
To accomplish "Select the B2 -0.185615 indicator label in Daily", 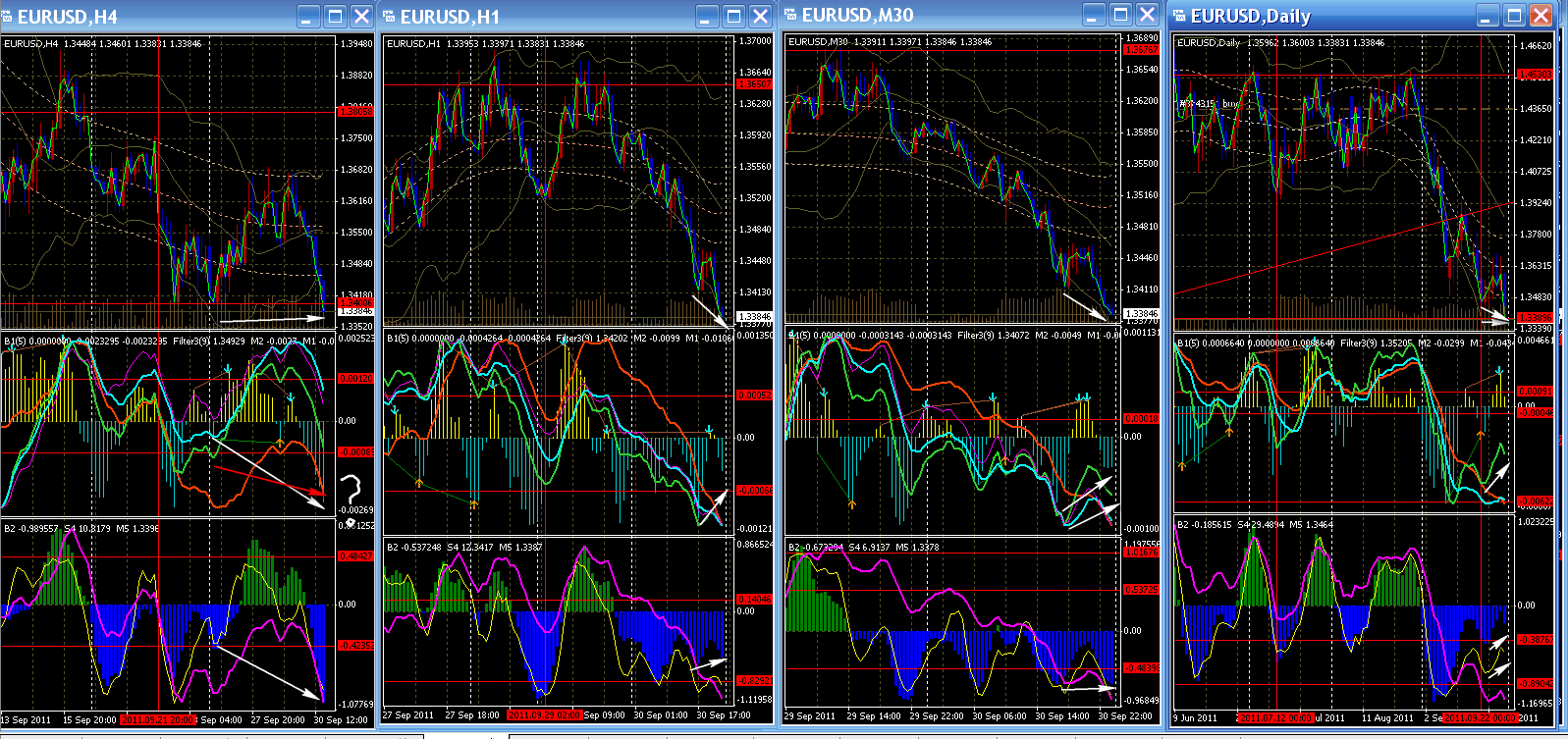I will click(x=1205, y=525).
